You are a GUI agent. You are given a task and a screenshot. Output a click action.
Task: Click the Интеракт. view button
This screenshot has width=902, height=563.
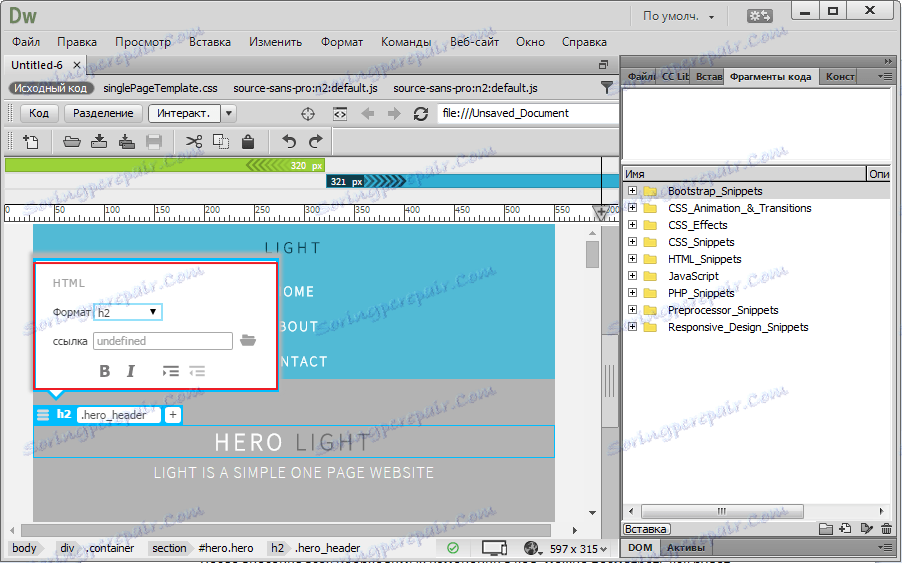[185, 113]
